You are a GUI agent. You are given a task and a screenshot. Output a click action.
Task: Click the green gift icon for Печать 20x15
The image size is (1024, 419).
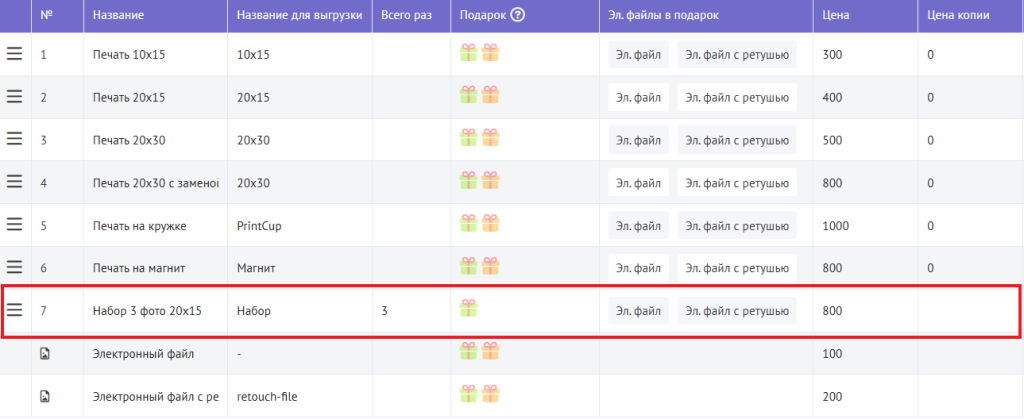point(469,96)
